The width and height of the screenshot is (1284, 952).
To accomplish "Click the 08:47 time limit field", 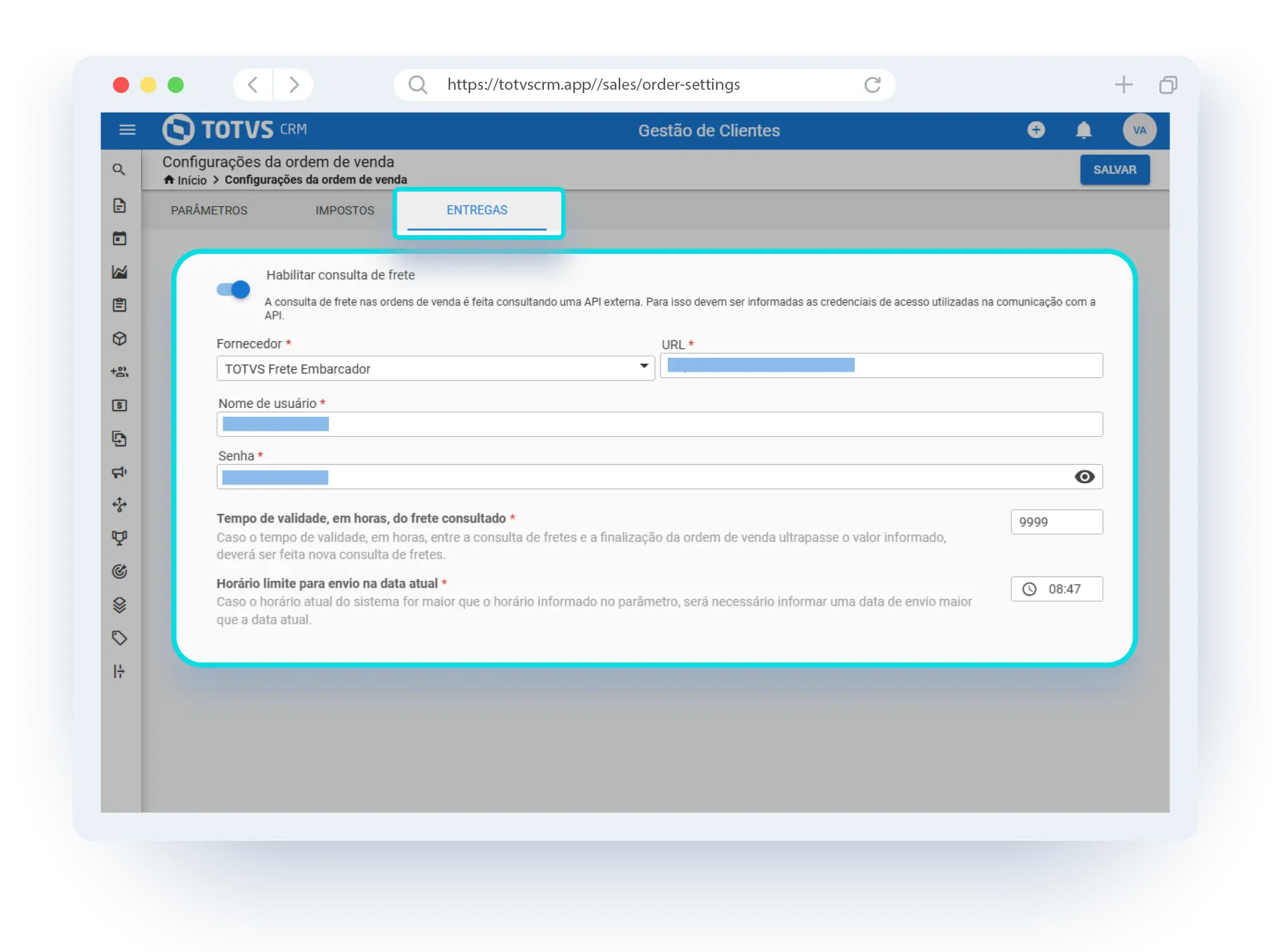I will point(1056,589).
